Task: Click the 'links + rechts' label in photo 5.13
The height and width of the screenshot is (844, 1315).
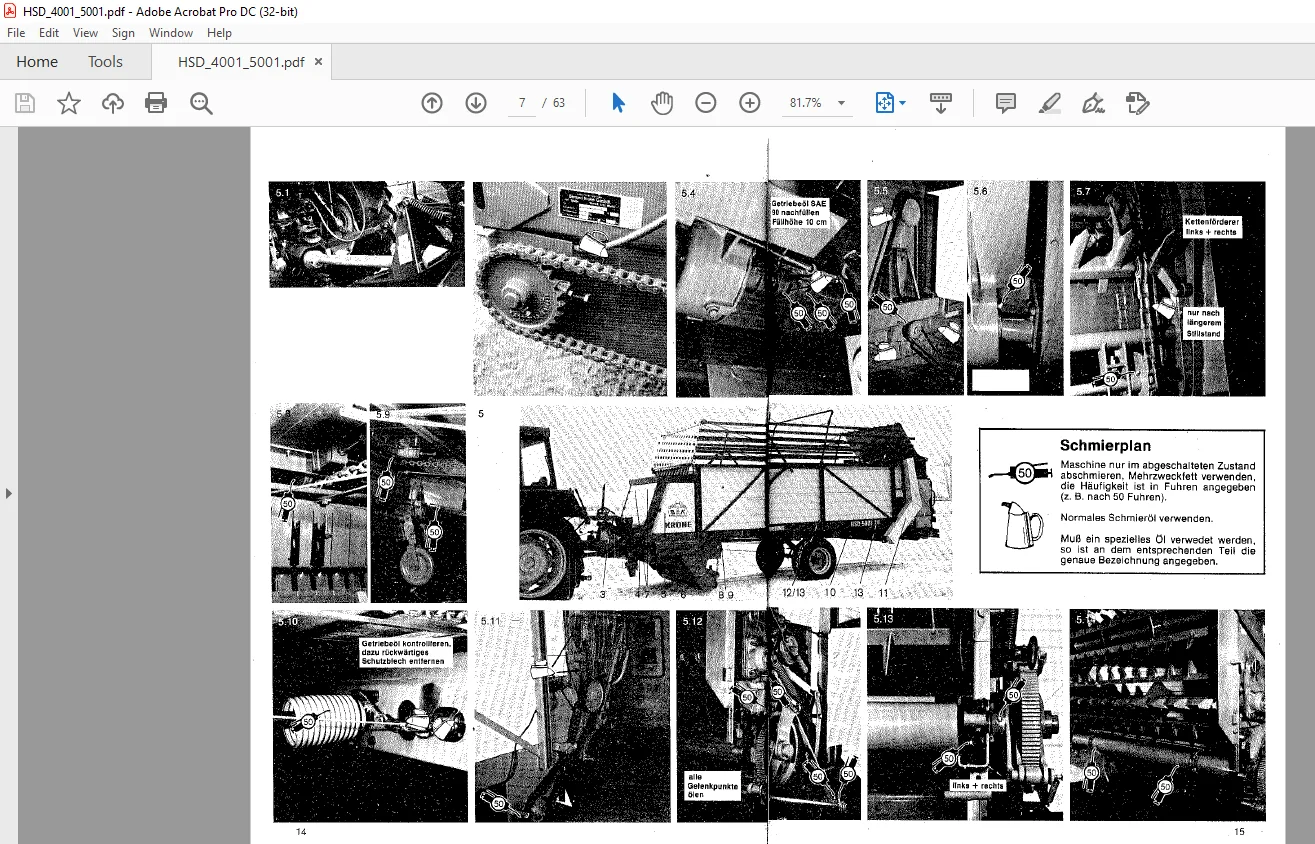Action: [x=977, y=786]
